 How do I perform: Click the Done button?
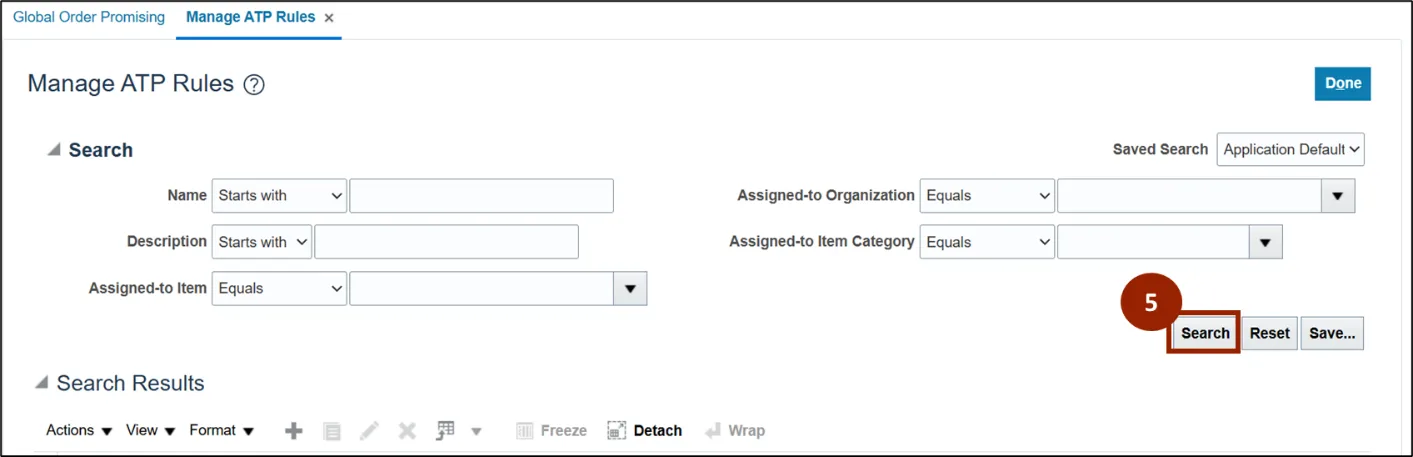pyautogui.click(x=1342, y=84)
